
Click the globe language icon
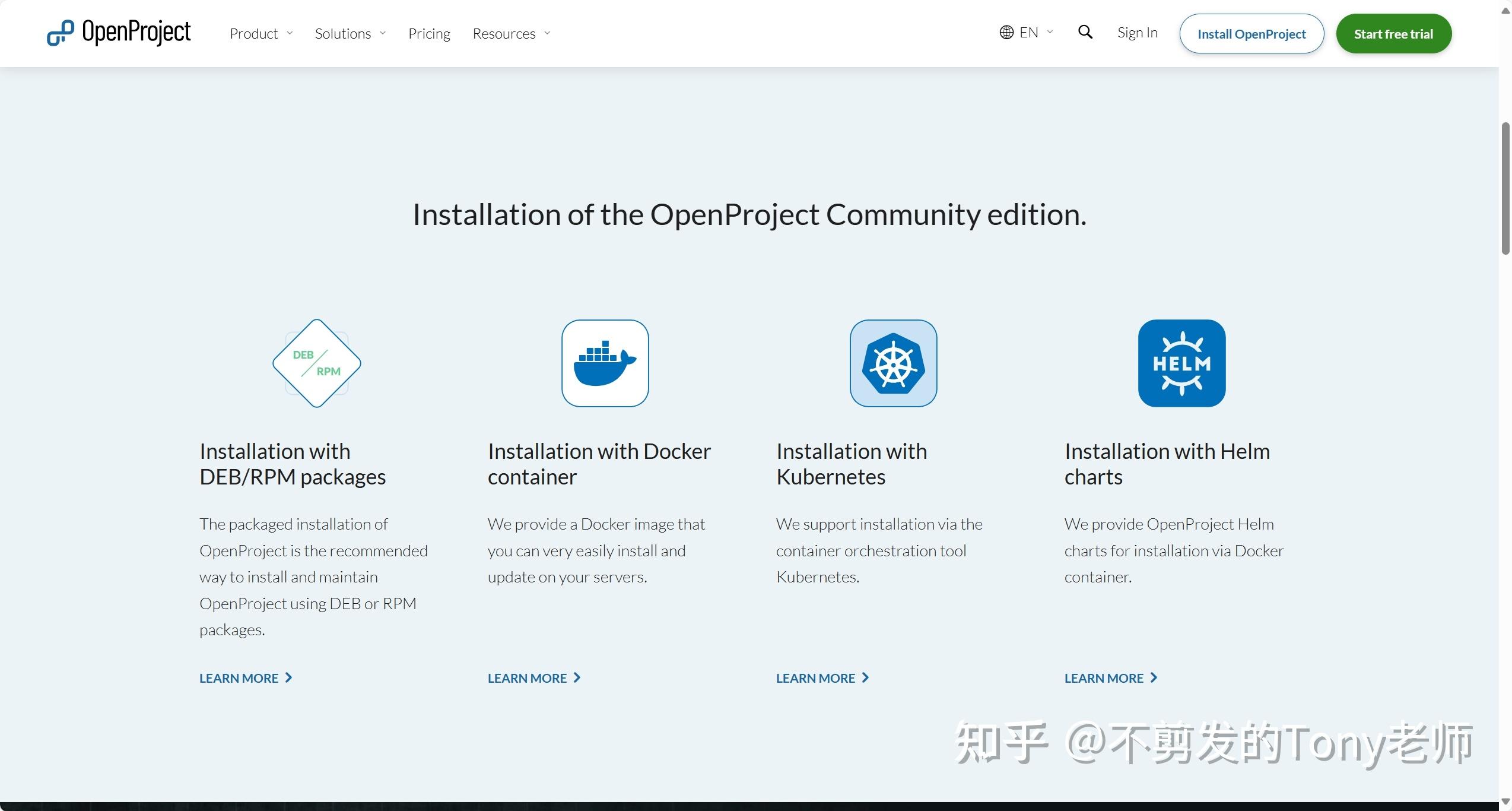click(1006, 33)
